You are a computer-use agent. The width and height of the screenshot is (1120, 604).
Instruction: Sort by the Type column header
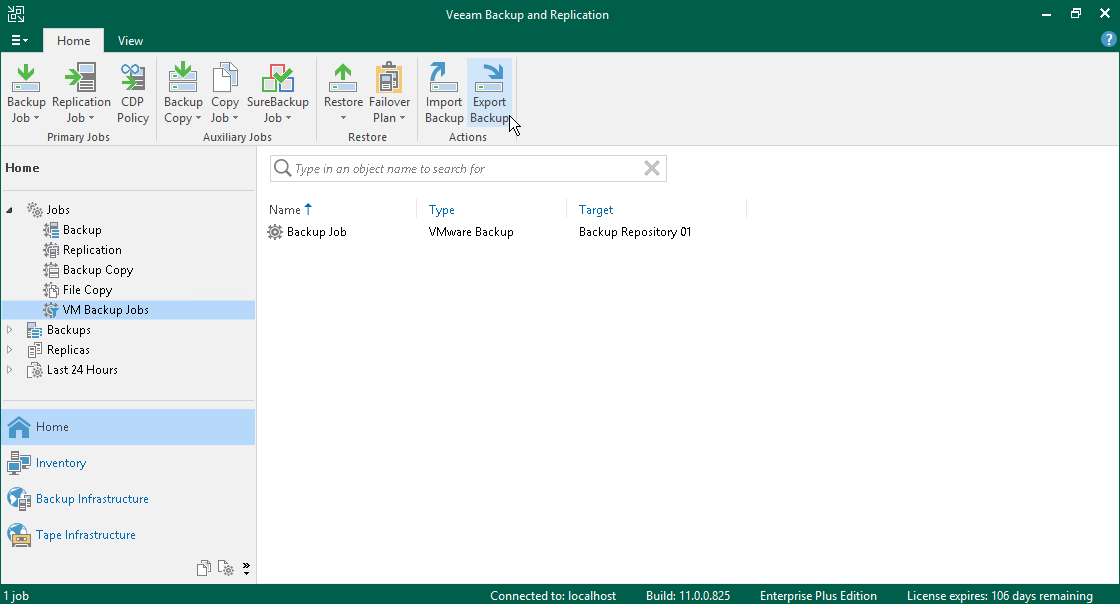441,210
